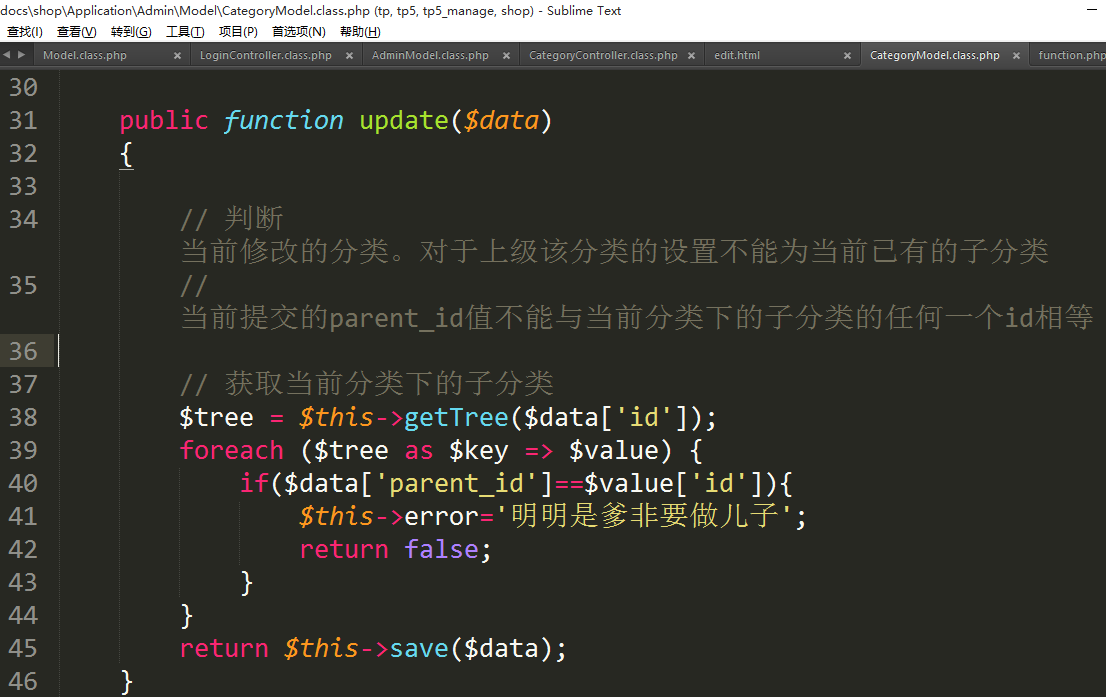Switch to the function.php tab
Viewport: 1106px width, 697px height.
pyautogui.click(x=1070, y=56)
